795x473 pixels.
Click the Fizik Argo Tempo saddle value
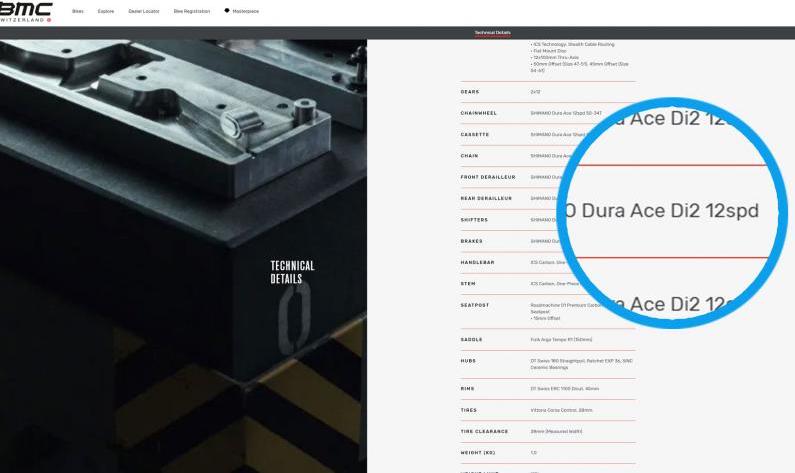click(x=561, y=339)
